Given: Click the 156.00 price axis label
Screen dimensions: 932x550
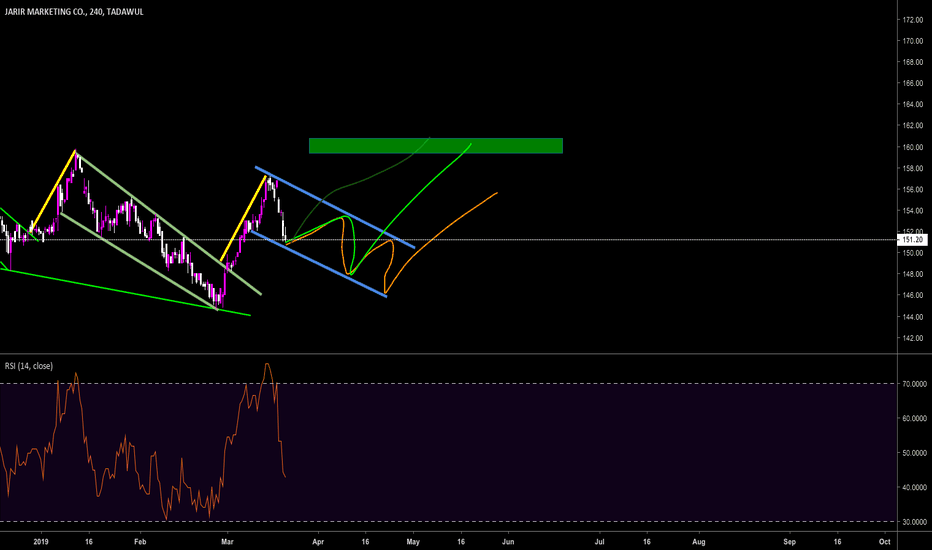Looking at the screenshot, I should [913, 190].
